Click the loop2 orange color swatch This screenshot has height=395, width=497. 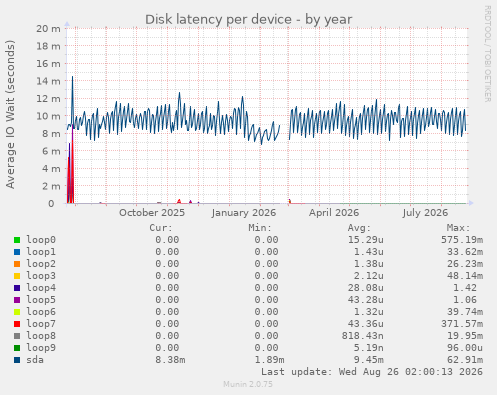point(17,264)
